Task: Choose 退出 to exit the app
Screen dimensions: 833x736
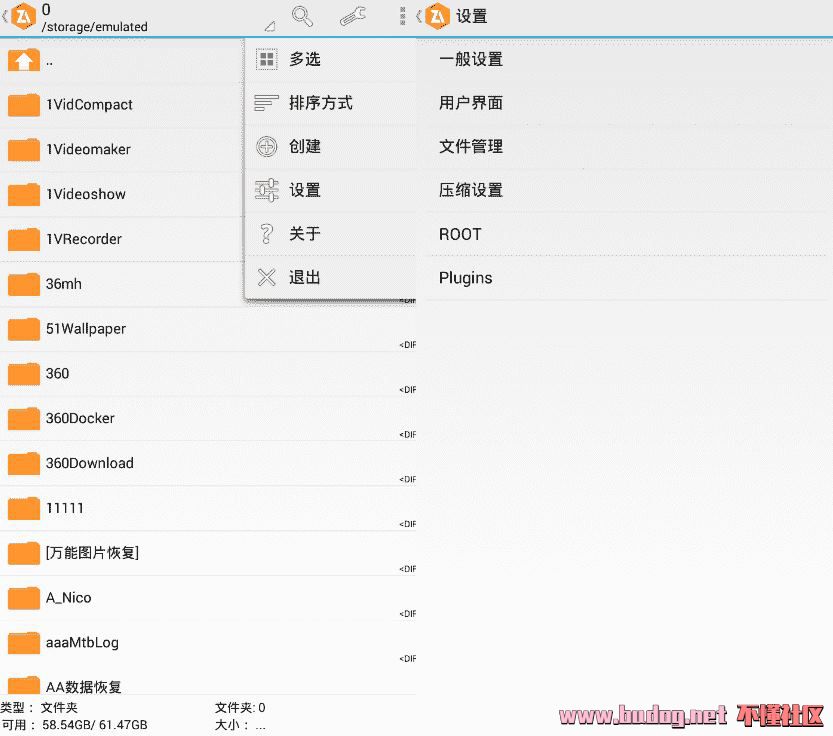Action: click(330, 277)
